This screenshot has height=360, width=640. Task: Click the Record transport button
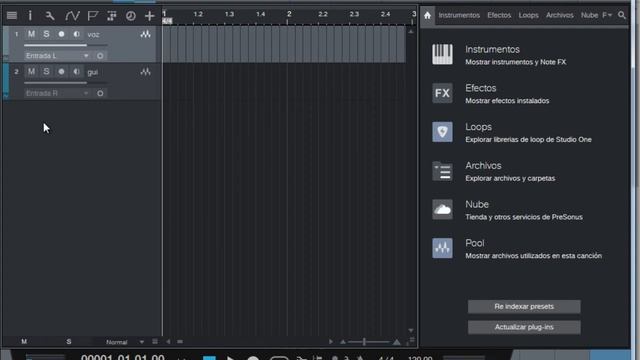[x=253, y=358]
